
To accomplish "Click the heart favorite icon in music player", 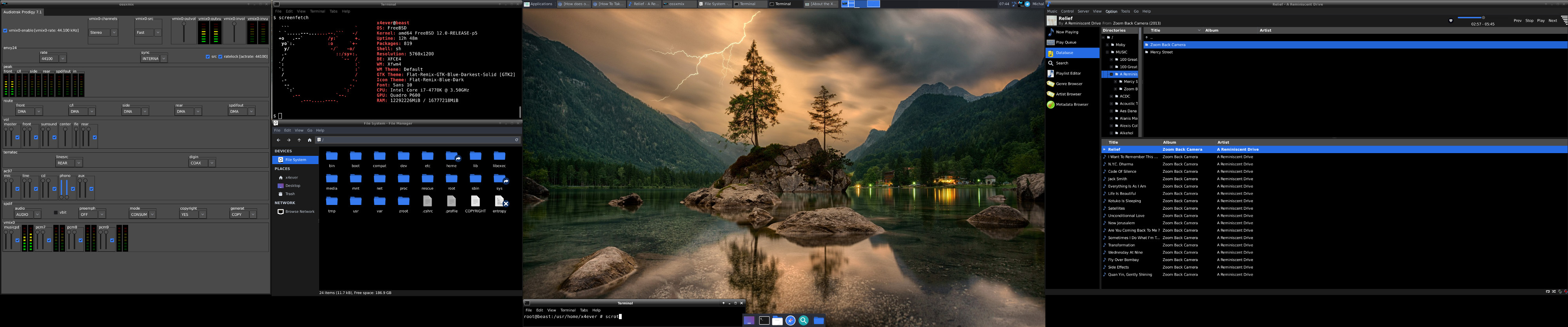I will click(1450, 20).
